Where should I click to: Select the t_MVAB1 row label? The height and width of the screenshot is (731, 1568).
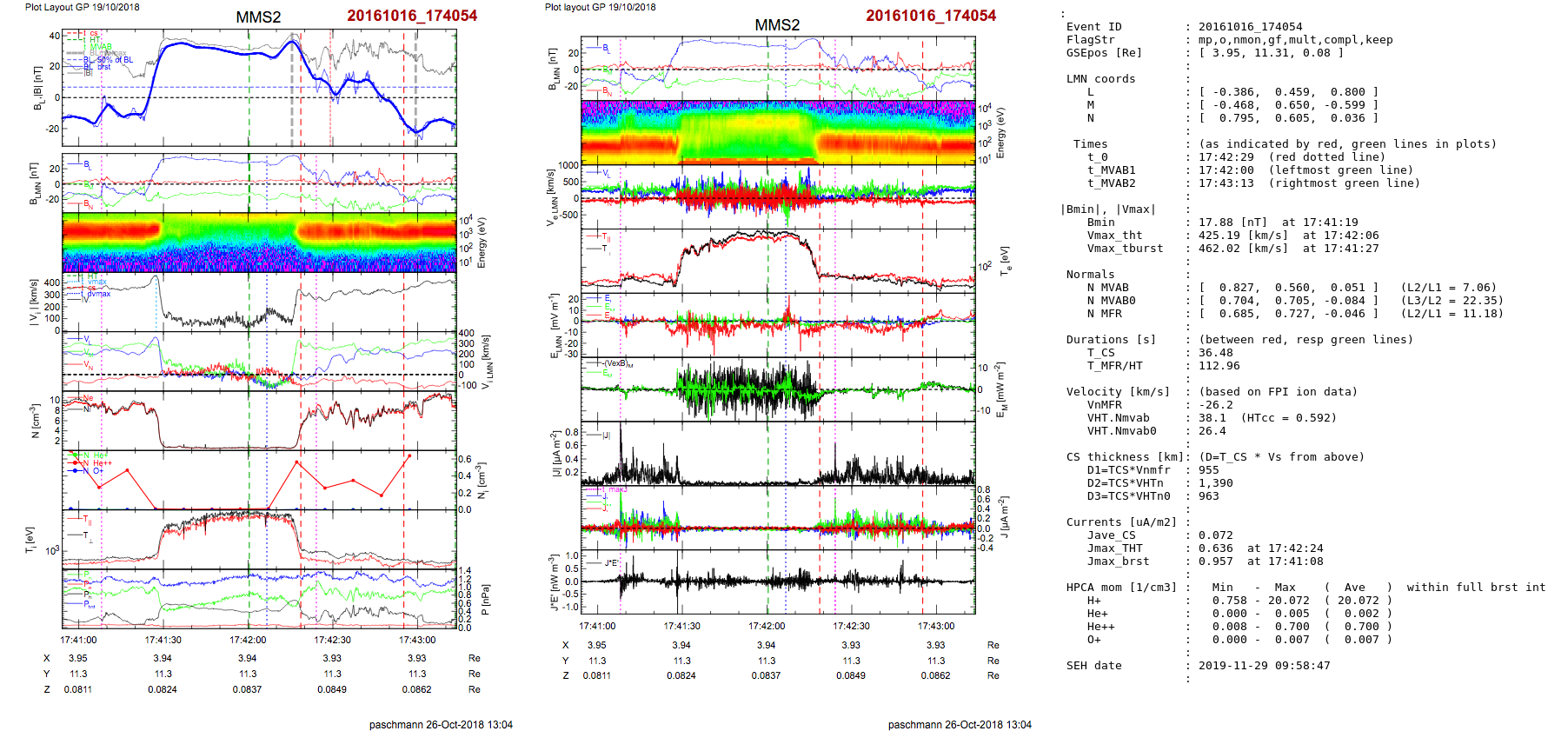click(x=1112, y=170)
